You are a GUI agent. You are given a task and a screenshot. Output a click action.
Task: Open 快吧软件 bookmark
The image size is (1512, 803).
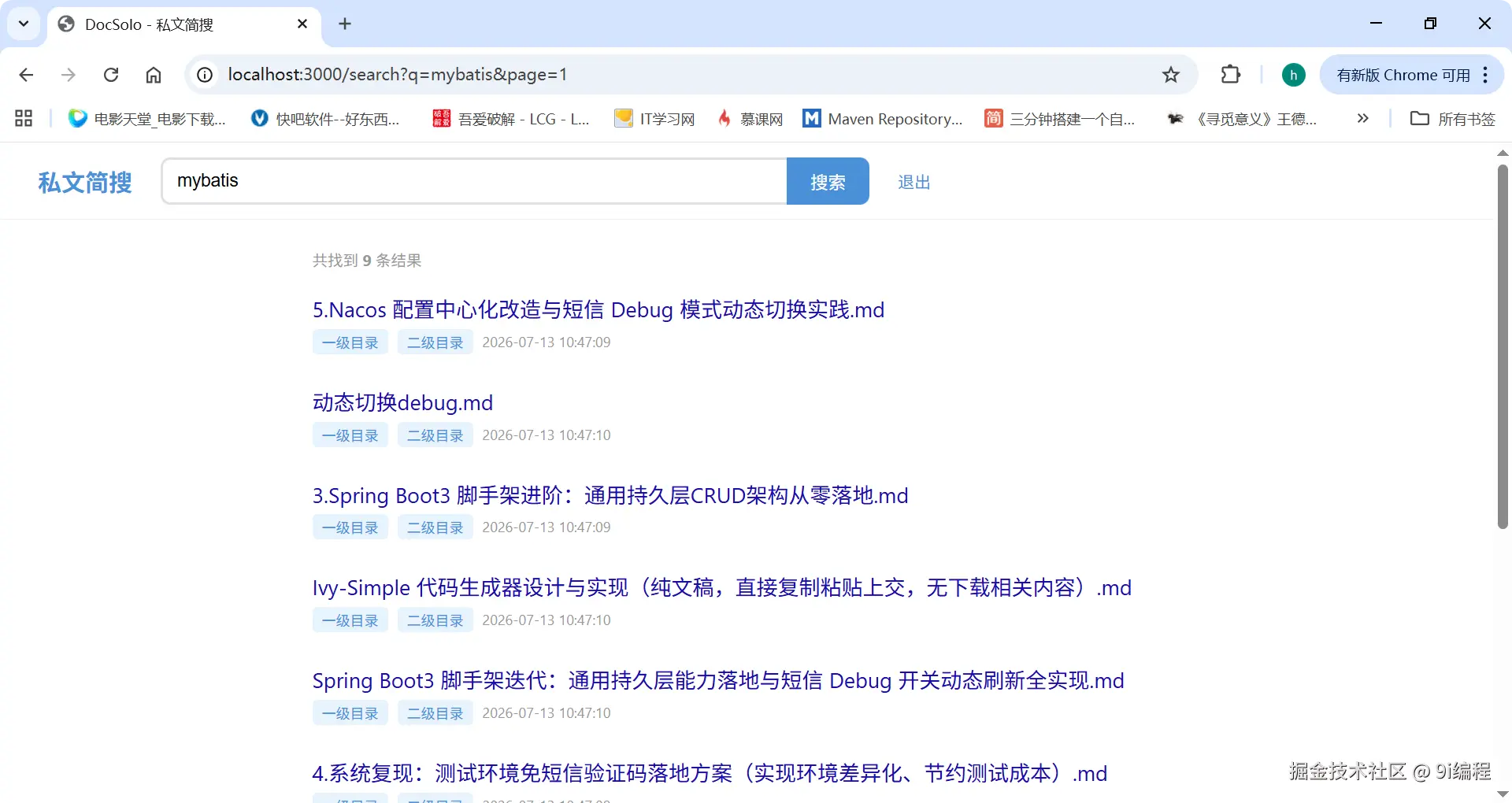[x=325, y=119]
